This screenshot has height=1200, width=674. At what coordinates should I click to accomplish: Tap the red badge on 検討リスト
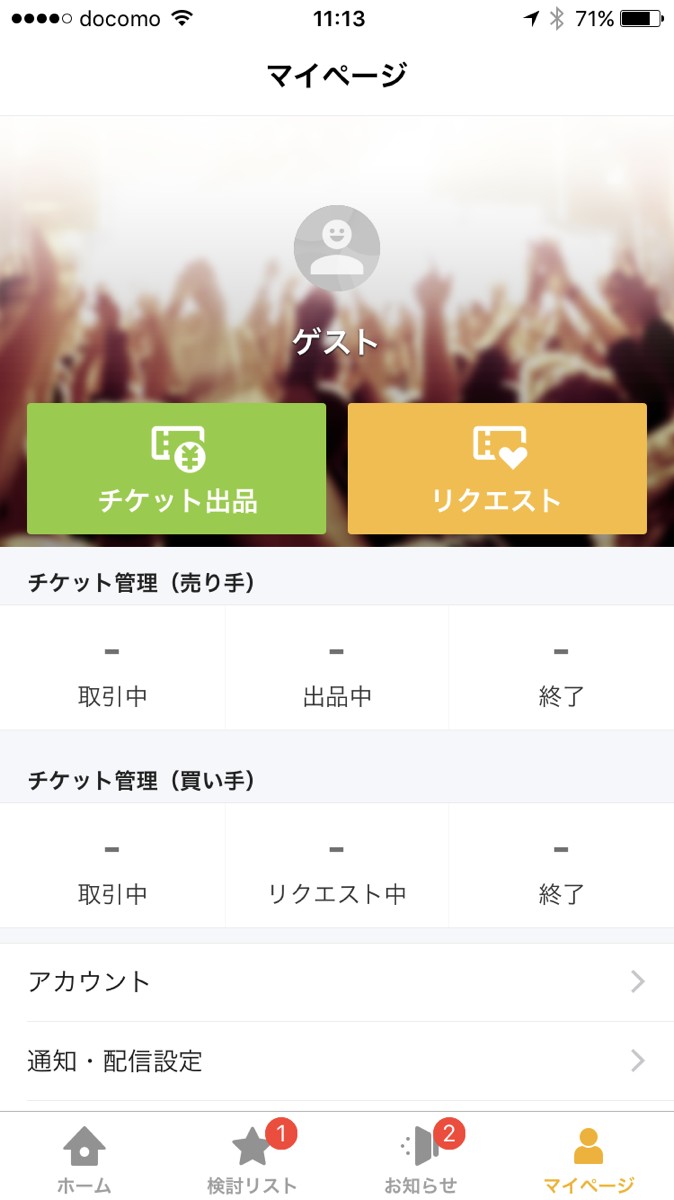pos(281,1134)
